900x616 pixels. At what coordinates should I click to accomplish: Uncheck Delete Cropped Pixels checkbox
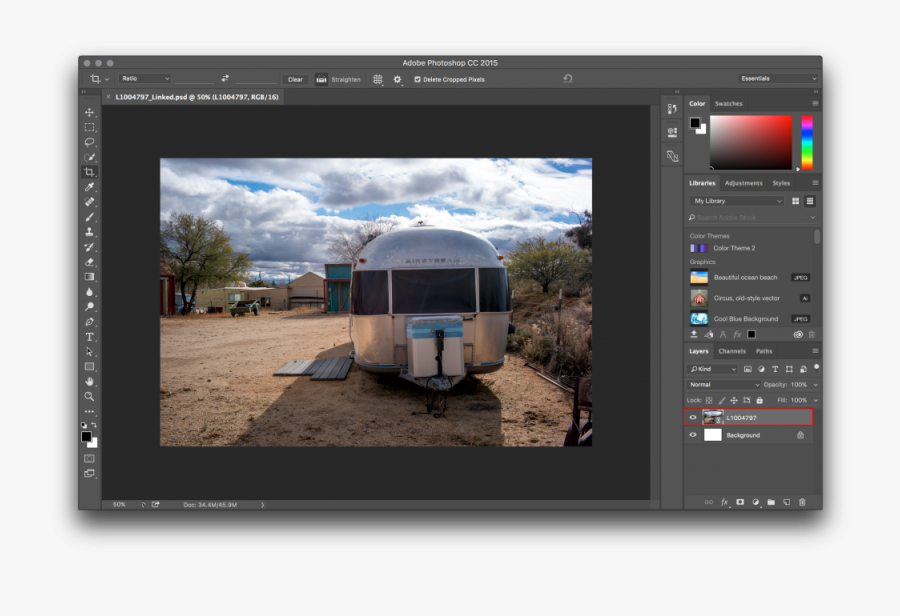(418, 79)
